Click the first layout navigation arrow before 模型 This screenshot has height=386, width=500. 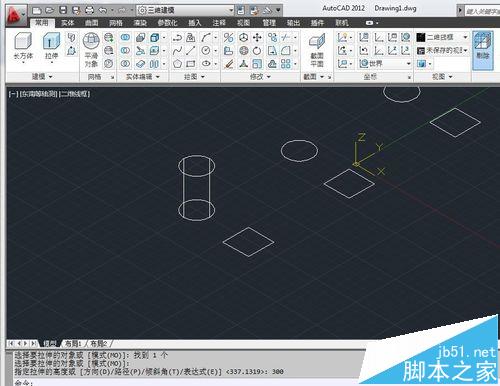click(11, 343)
